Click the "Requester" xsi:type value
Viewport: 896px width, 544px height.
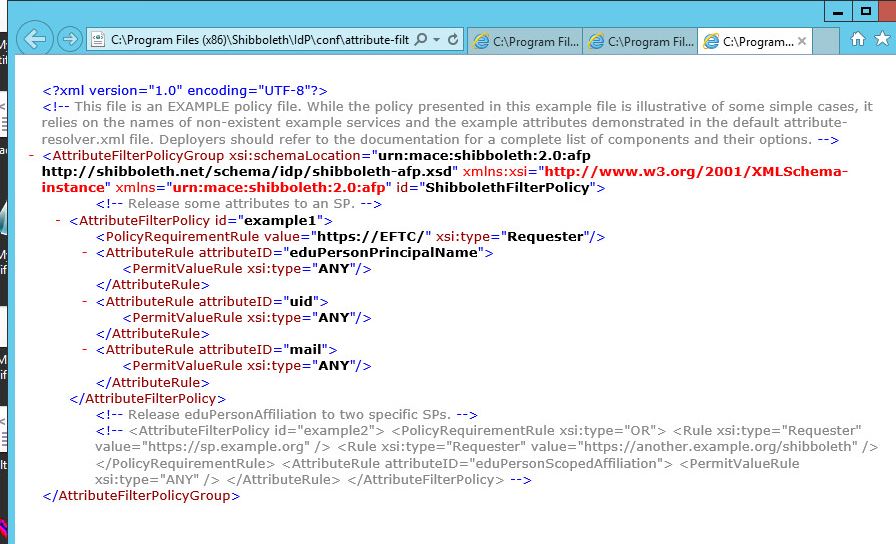tap(545, 237)
